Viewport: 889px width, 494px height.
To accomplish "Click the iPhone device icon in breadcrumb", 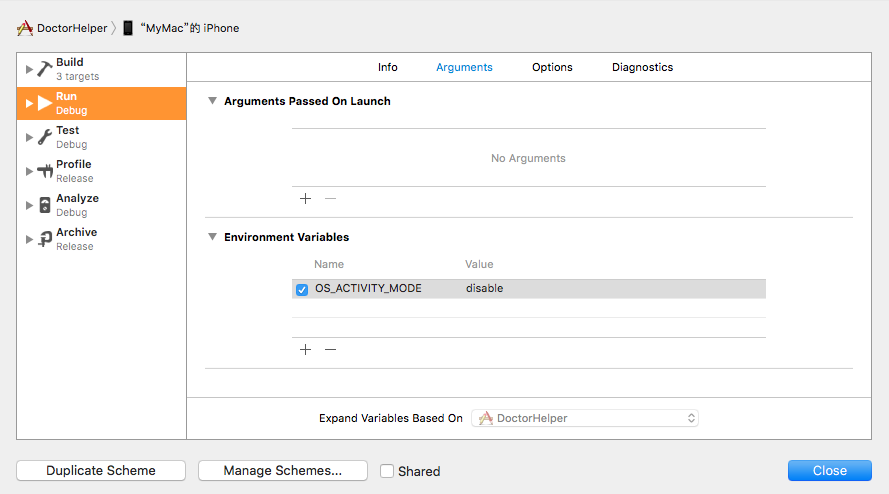I will coord(128,28).
